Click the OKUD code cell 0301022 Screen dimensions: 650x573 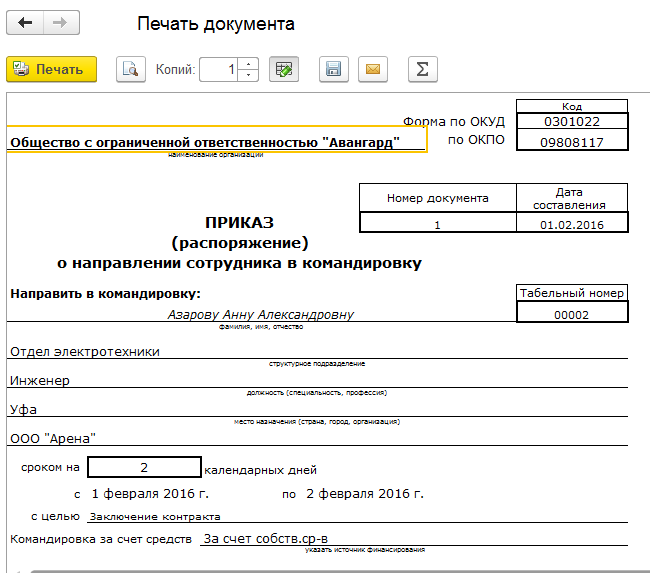coord(572,121)
